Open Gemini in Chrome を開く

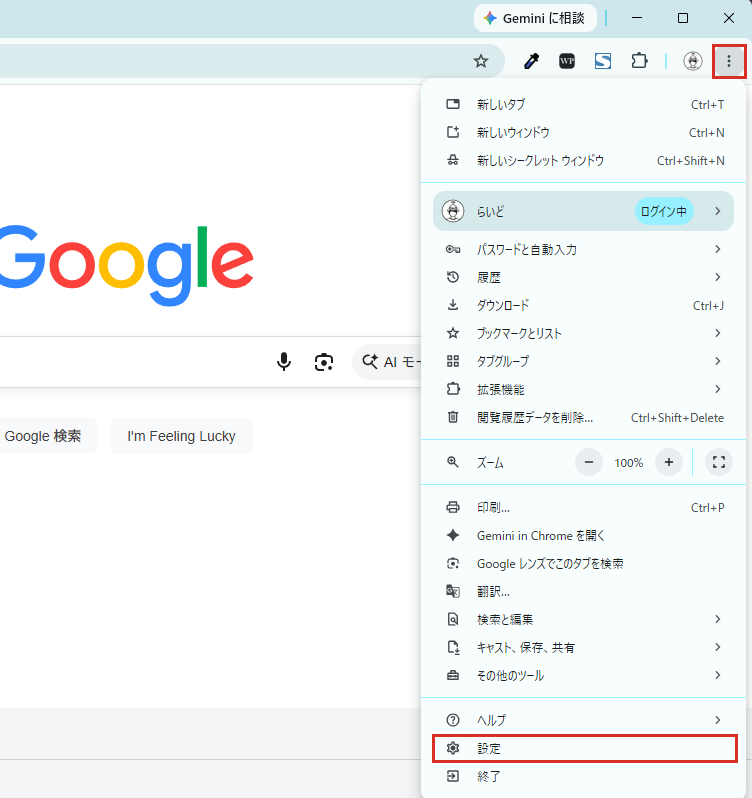pyautogui.click(x=584, y=535)
